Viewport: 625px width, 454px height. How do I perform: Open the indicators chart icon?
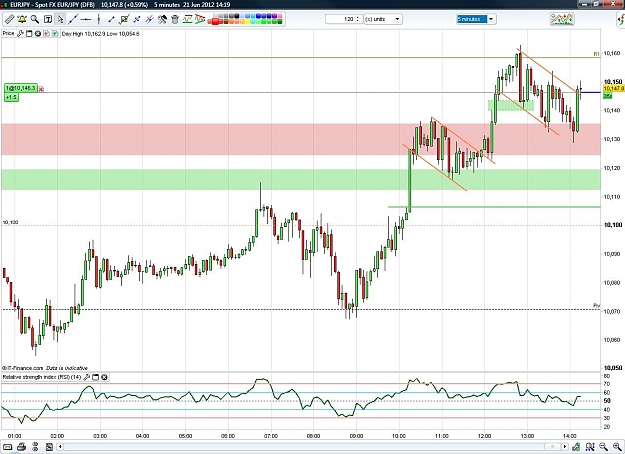tap(562, 19)
